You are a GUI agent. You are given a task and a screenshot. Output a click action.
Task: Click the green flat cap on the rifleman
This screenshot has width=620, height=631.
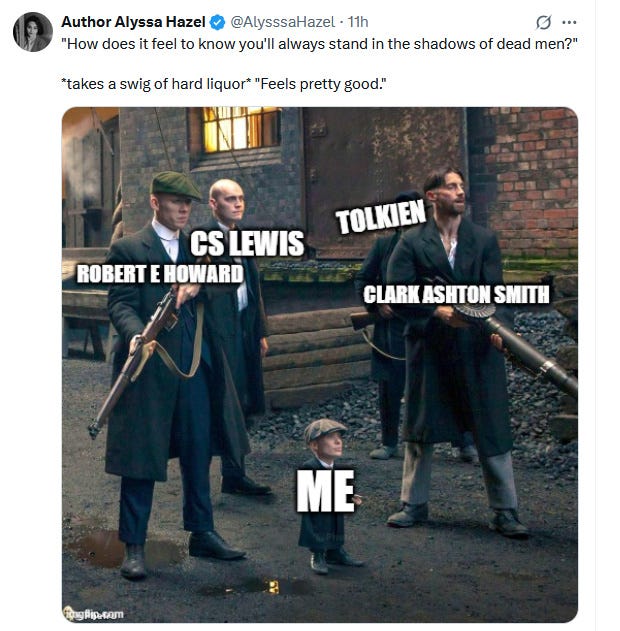(175, 185)
